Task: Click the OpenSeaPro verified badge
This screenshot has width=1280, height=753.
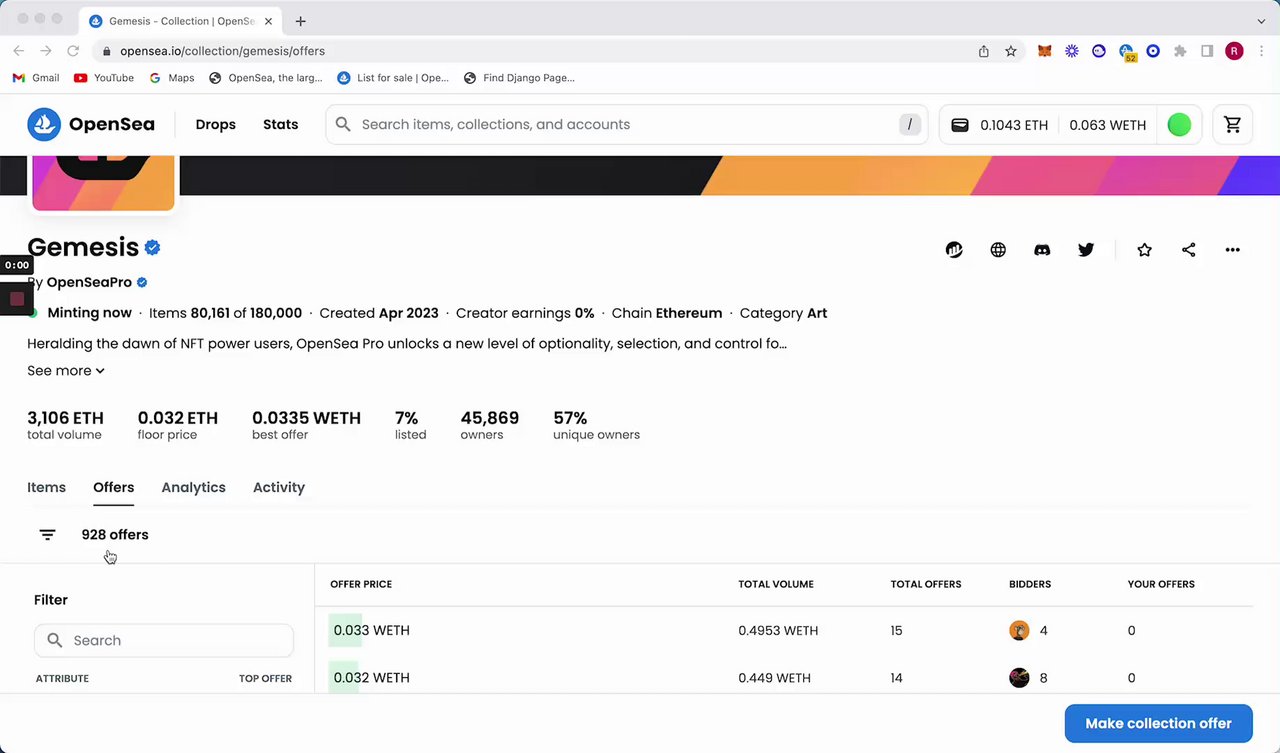Action: [x=142, y=282]
